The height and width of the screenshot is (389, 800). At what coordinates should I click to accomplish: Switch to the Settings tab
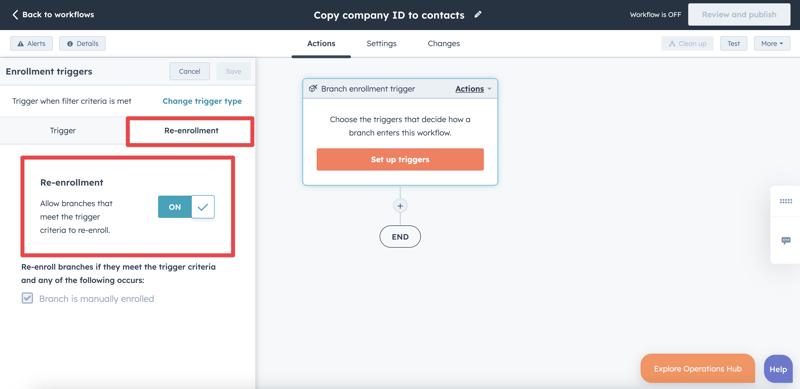pos(381,43)
